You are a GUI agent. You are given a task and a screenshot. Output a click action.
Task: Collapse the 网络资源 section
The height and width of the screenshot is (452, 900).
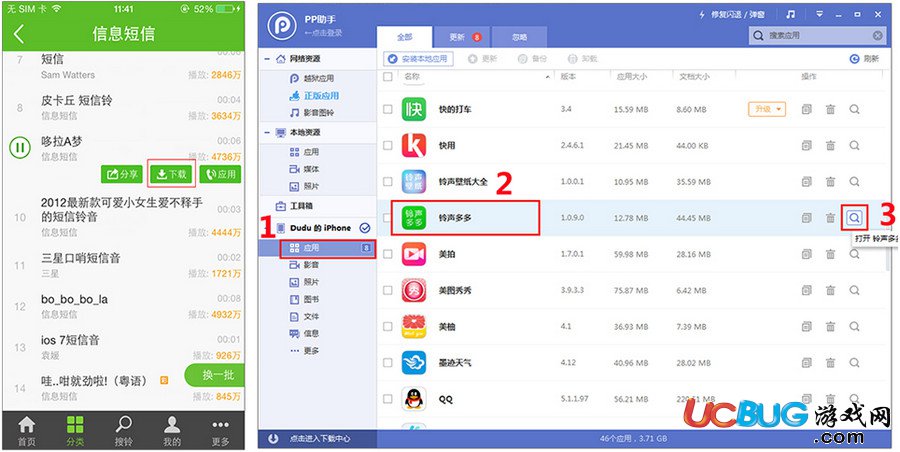point(267,59)
